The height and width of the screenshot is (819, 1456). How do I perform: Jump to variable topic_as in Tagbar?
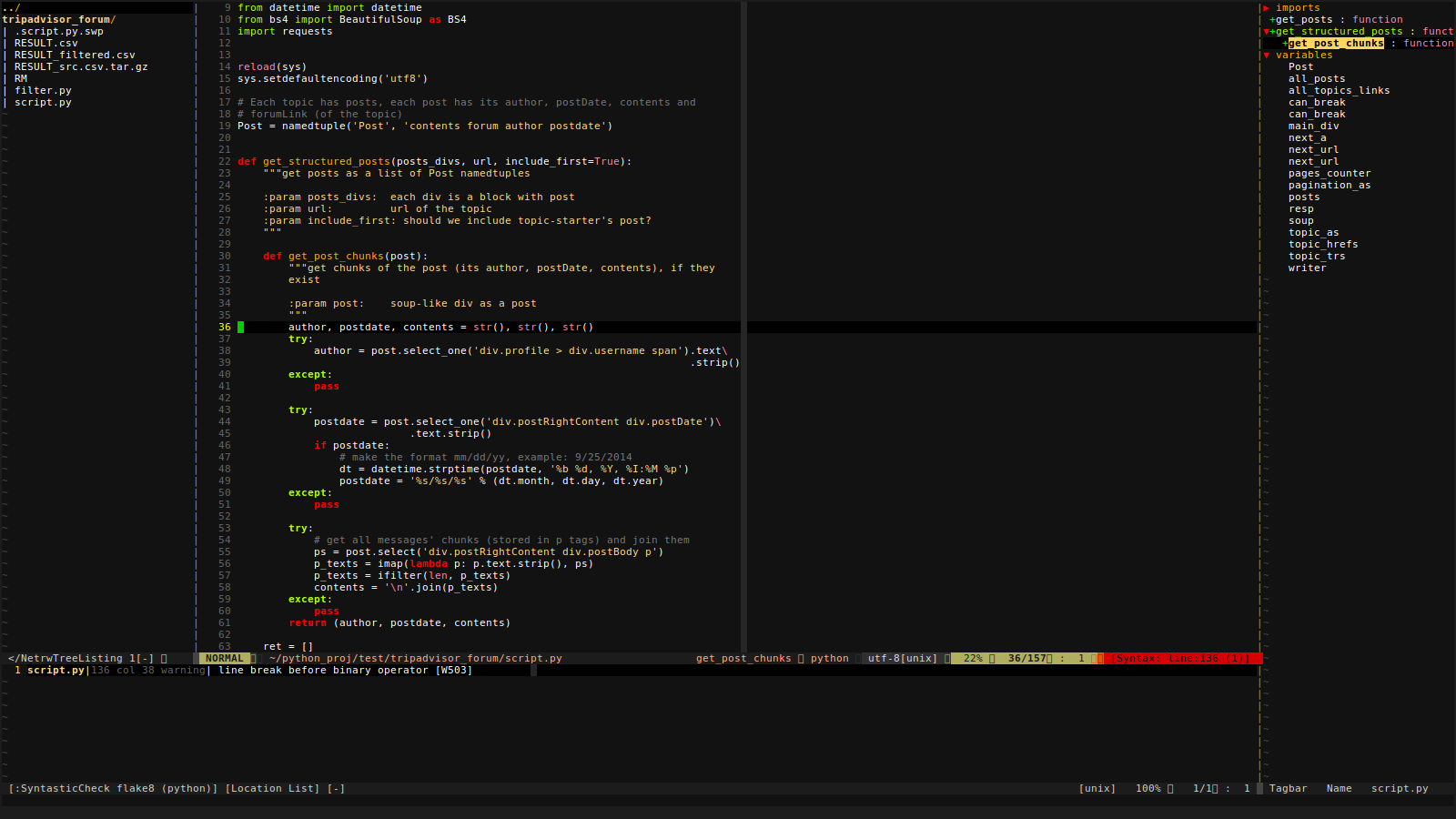click(1313, 232)
